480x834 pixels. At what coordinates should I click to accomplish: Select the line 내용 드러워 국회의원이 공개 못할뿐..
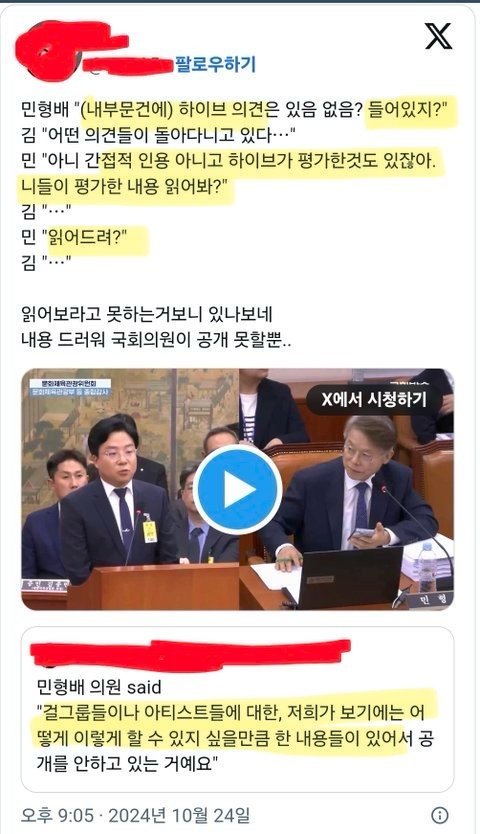point(156,338)
